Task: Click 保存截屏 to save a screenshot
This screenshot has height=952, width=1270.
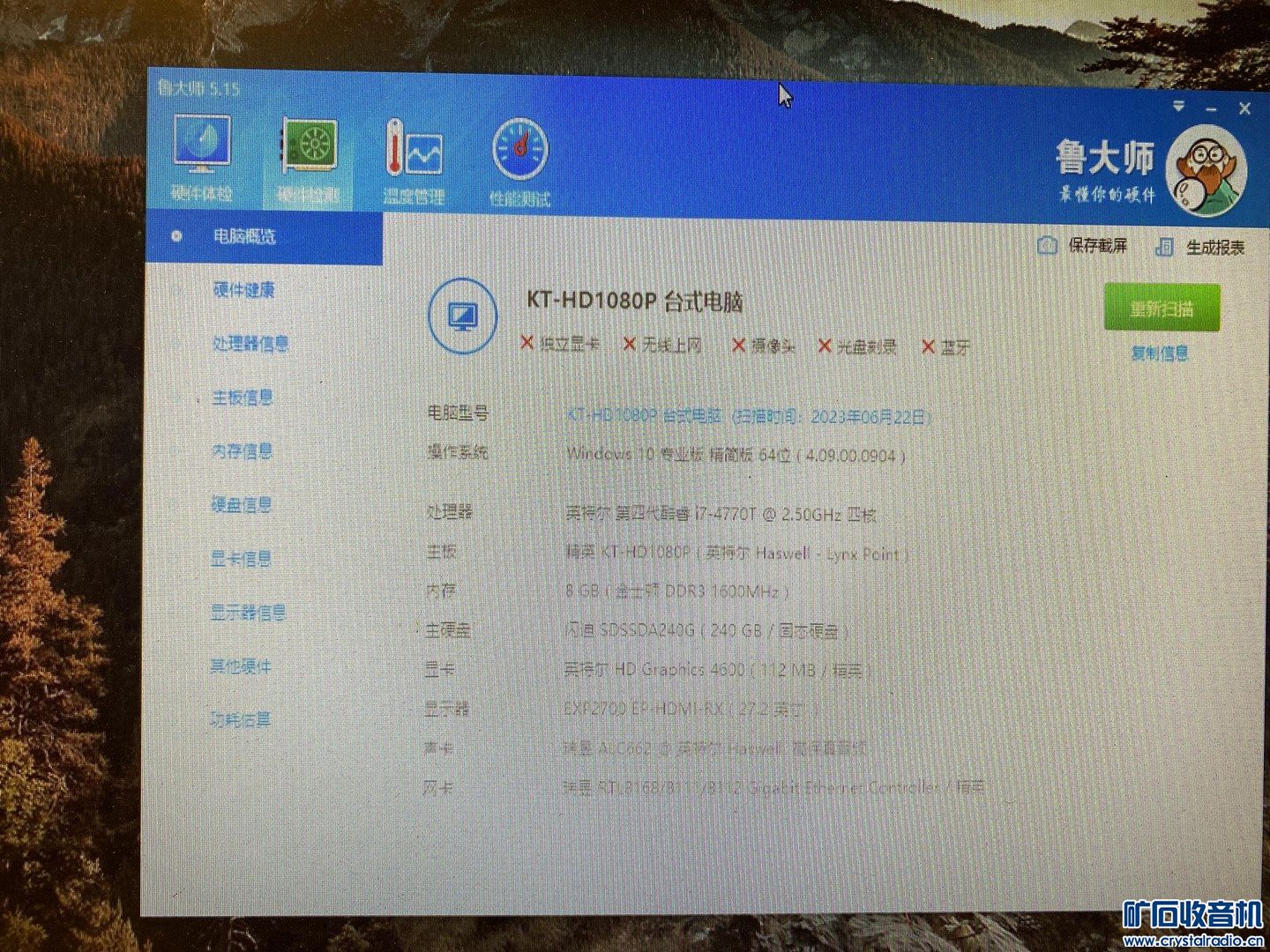Action: (x=1097, y=246)
